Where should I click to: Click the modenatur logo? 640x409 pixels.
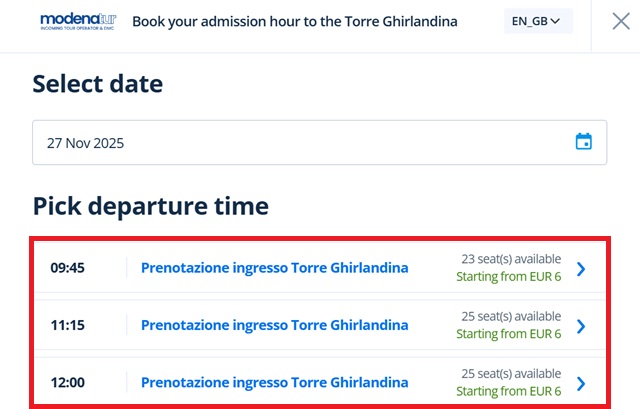click(79, 21)
